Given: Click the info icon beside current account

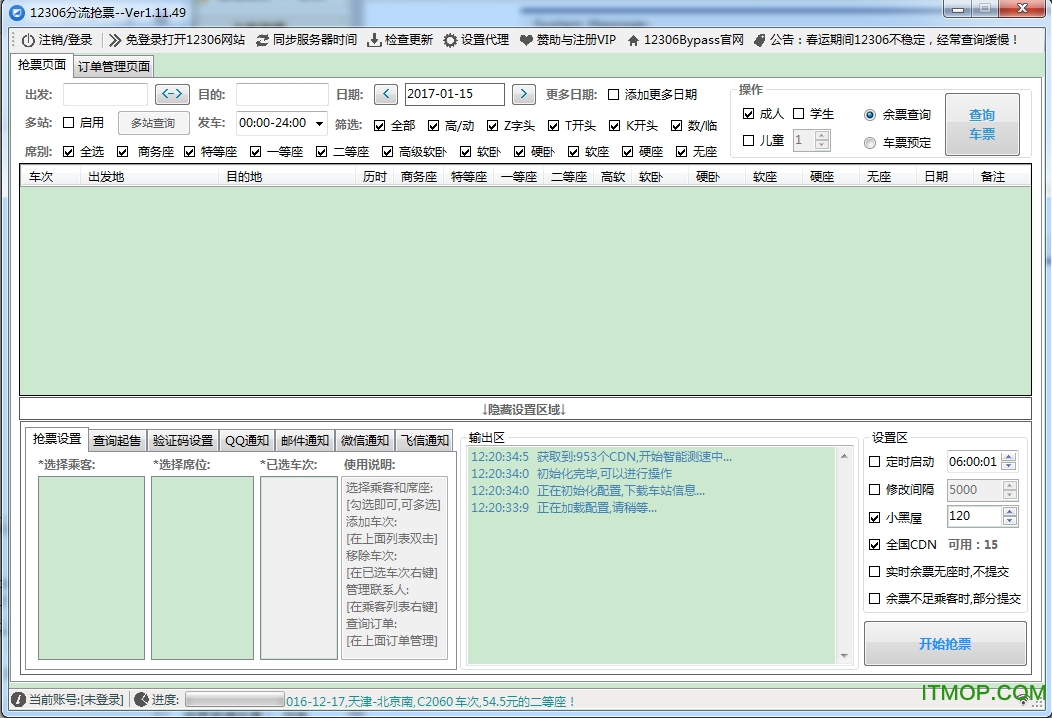Looking at the screenshot, I should pos(19,700).
